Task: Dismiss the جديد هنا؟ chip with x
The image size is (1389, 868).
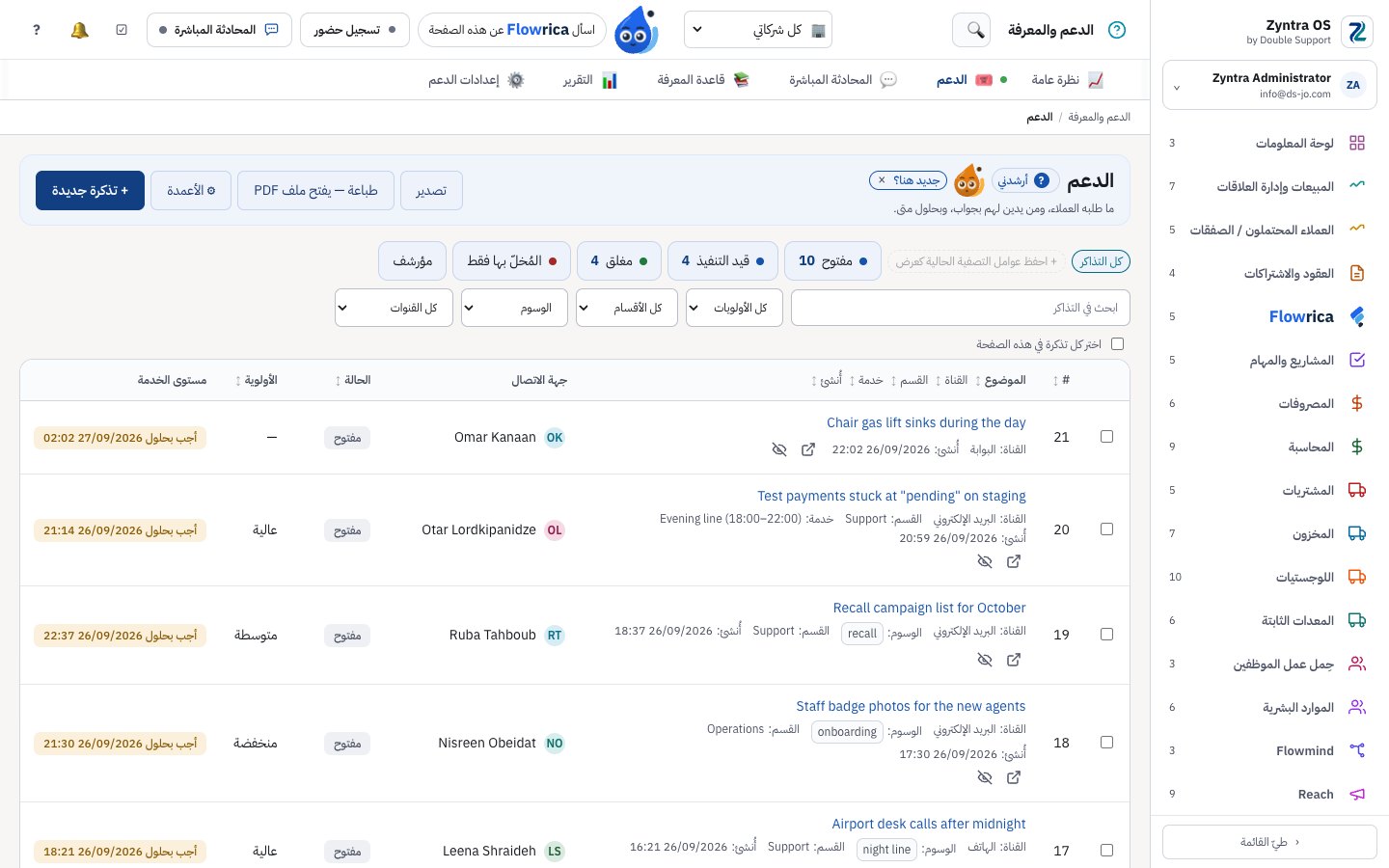Action: click(882, 180)
